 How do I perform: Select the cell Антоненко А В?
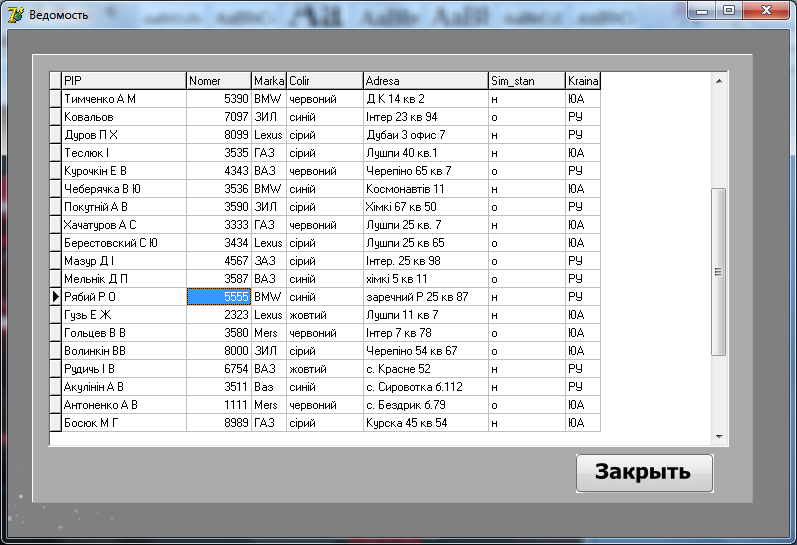pos(124,405)
